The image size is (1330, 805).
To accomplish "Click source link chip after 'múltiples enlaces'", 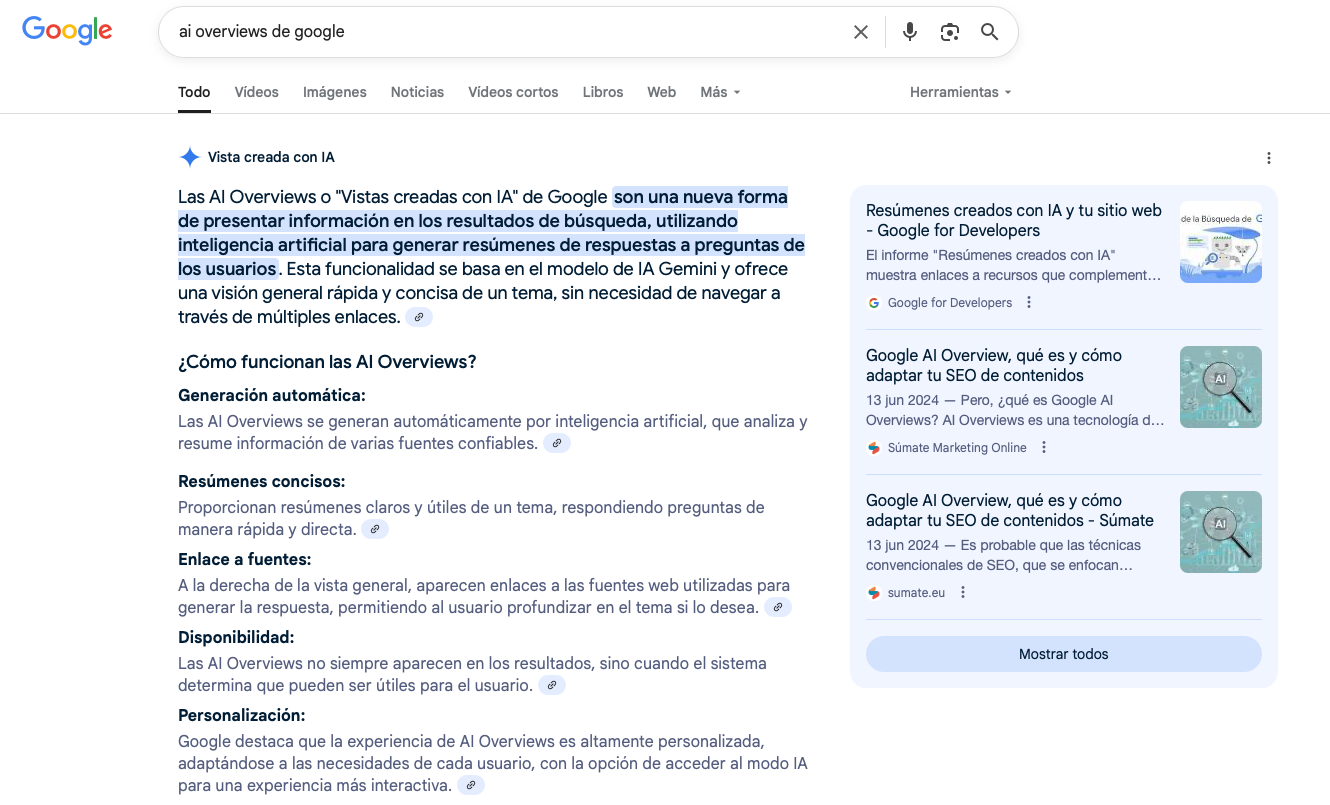I will (419, 317).
